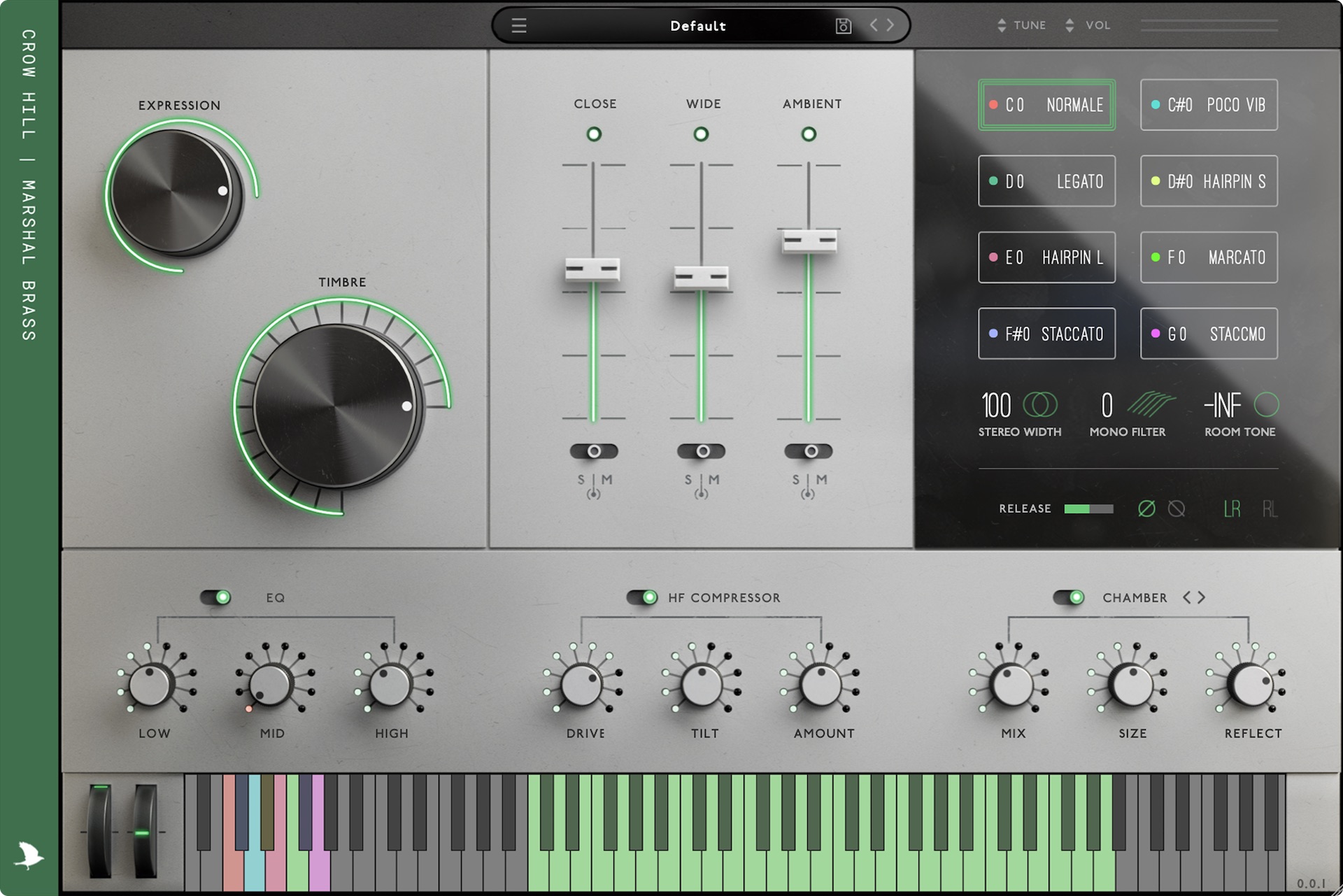Select the RL channel swap icon
Image resolution: width=1343 pixels, height=896 pixels.
[x=1270, y=509]
